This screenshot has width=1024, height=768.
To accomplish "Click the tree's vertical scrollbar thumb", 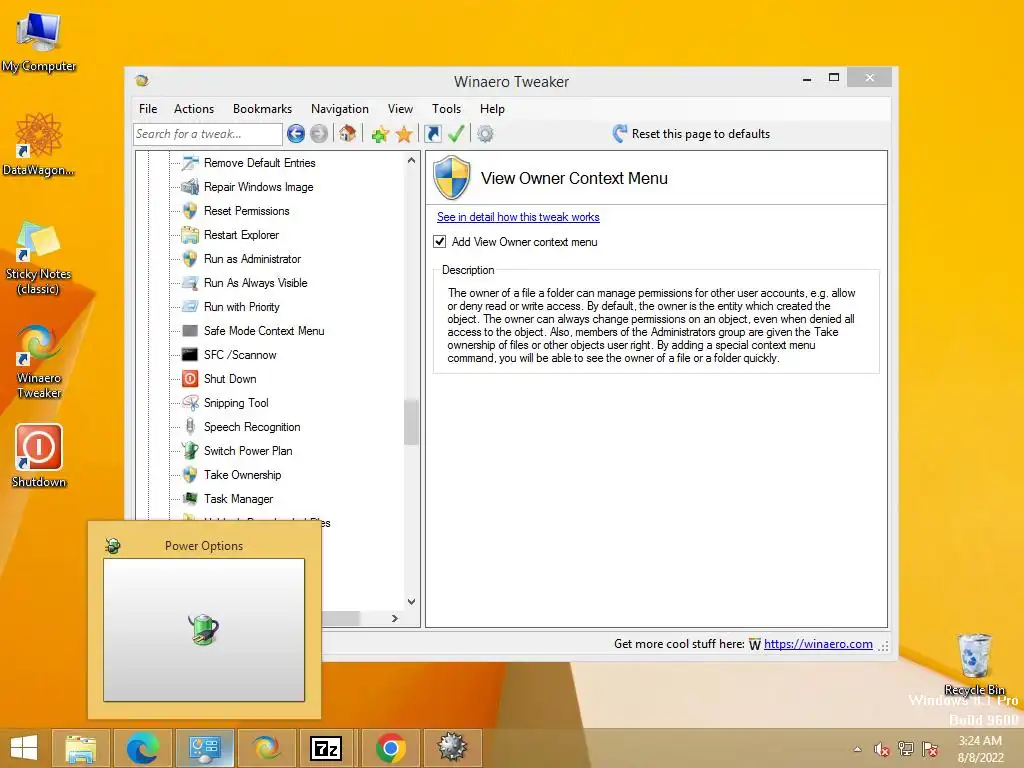I will [411, 422].
